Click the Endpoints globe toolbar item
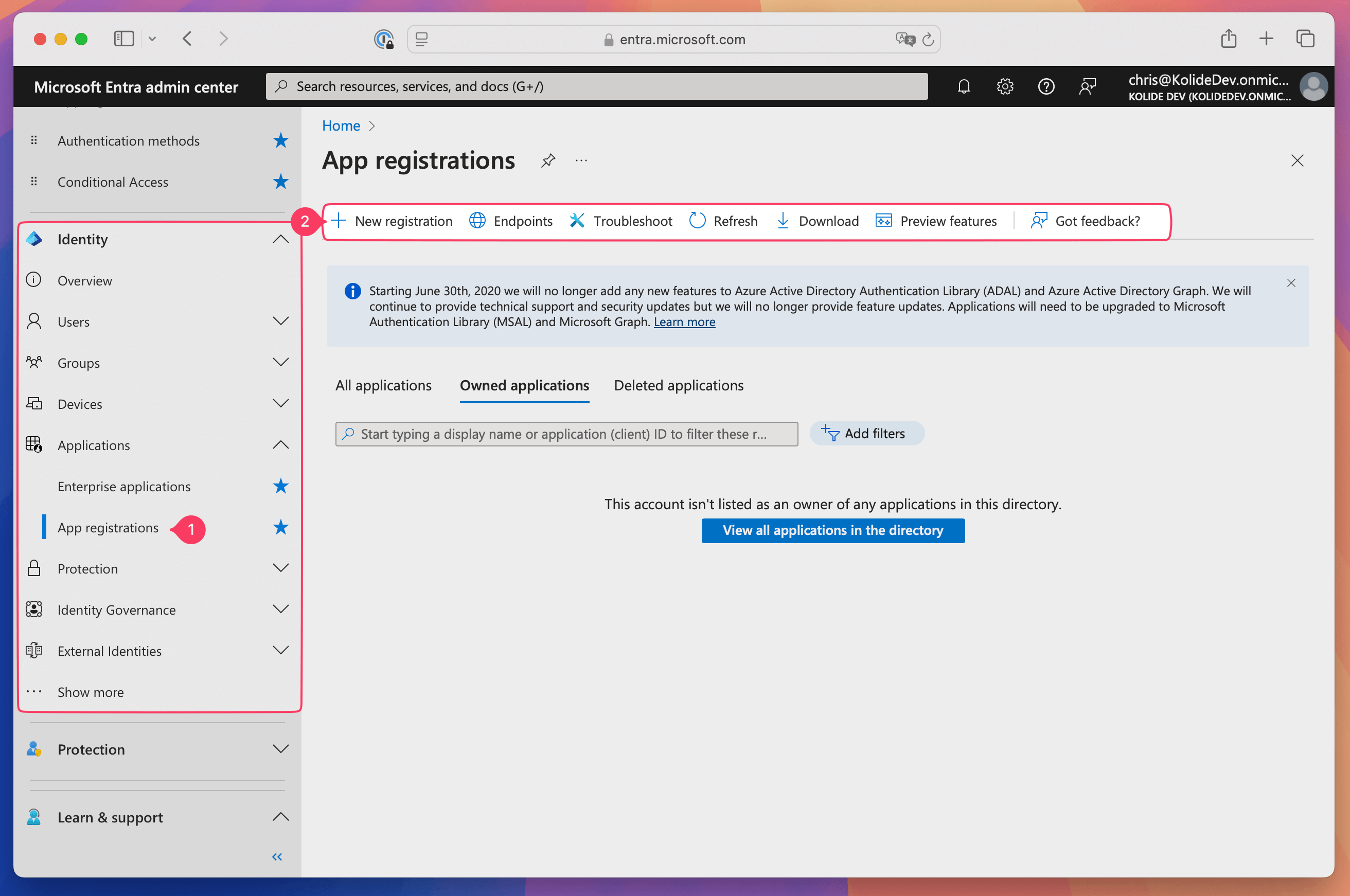The image size is (1350, 896). click(x=511, y=221)
